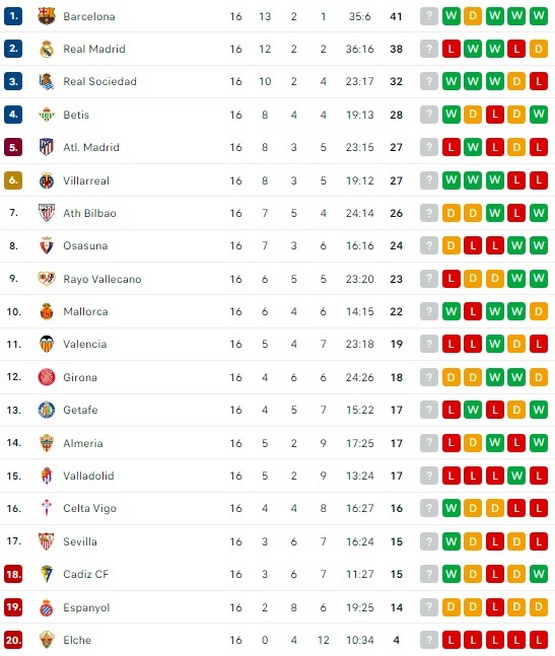Click Valladolid's only green W form badge
Image resolution: width=555 pixels, height=656 pixels.
point(517,476)
